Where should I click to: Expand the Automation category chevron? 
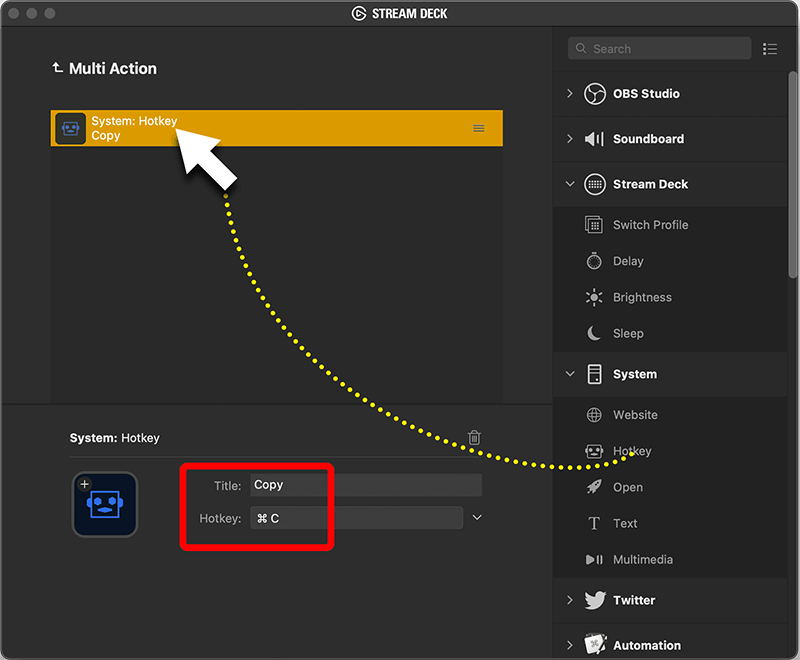570,645
